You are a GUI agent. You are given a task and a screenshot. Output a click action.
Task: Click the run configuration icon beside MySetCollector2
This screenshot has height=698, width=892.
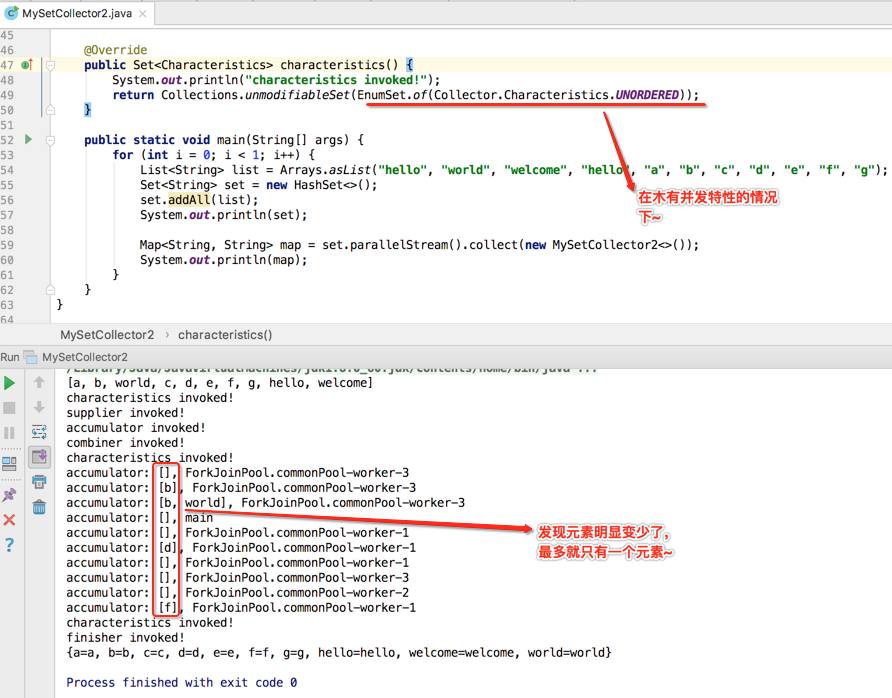(30, 357)
